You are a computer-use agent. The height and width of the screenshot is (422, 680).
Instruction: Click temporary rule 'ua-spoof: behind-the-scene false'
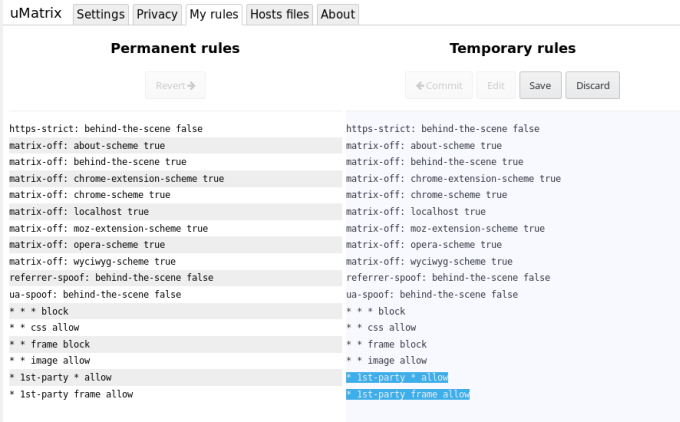pos(432,294)
